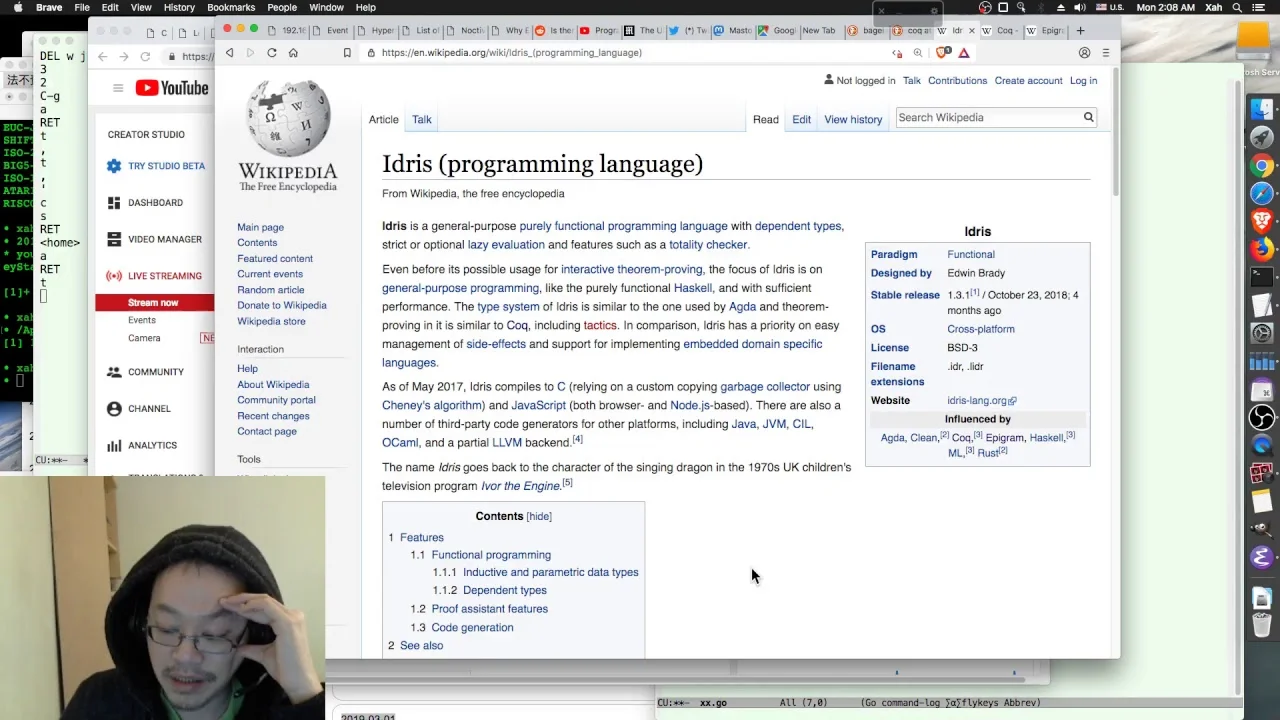Go to 'Proof assistant features' contents entry

pyautogui.click(x=489, y=609)
